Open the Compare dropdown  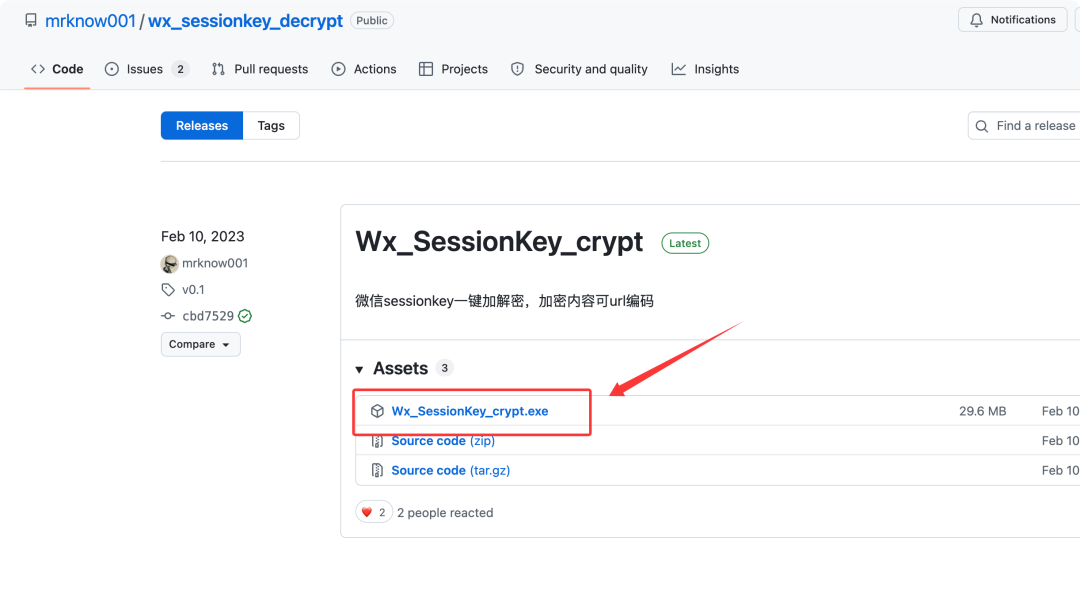coord(200,345)
